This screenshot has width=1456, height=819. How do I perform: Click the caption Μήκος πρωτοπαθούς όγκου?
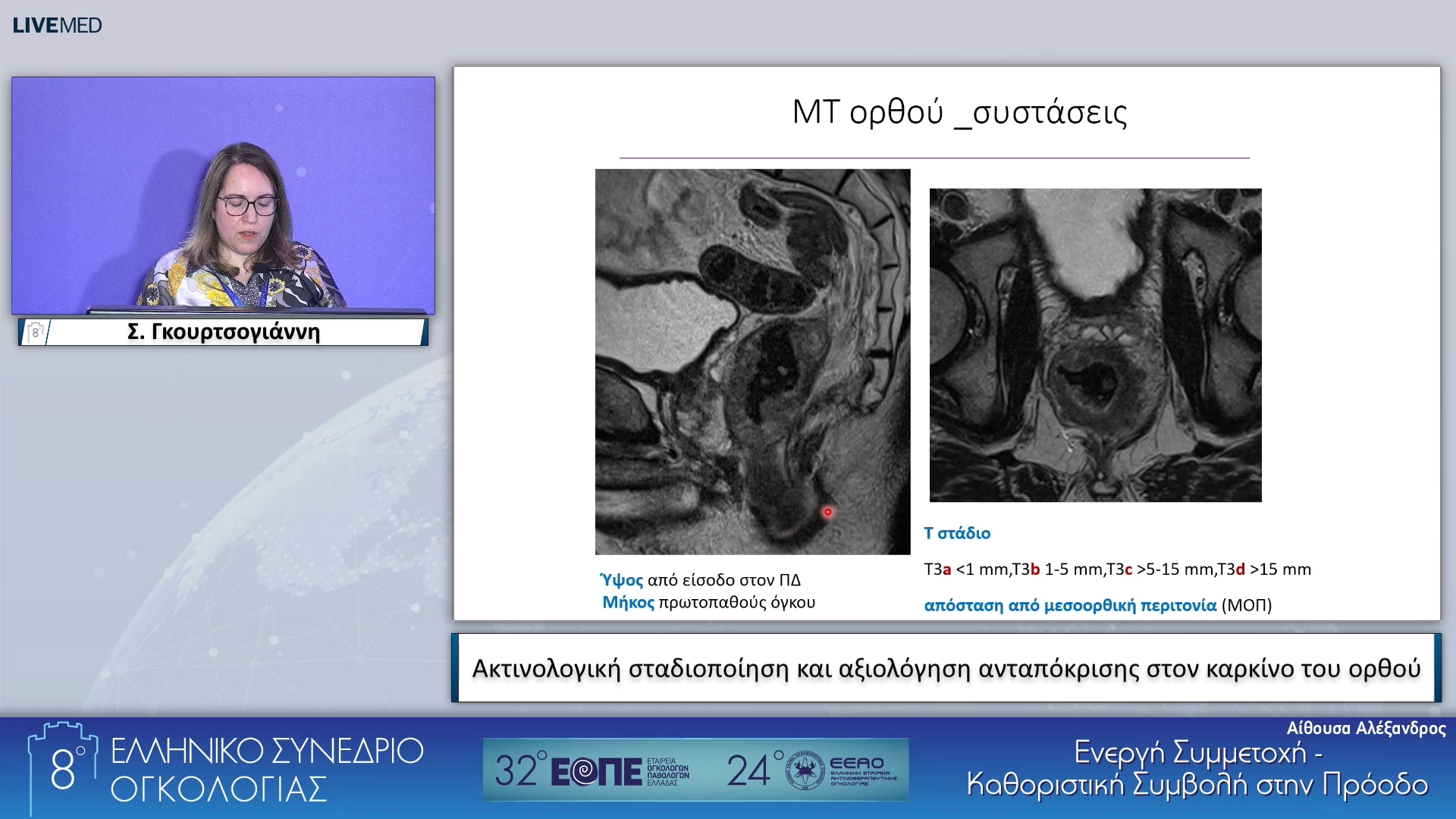coord(708,602)
